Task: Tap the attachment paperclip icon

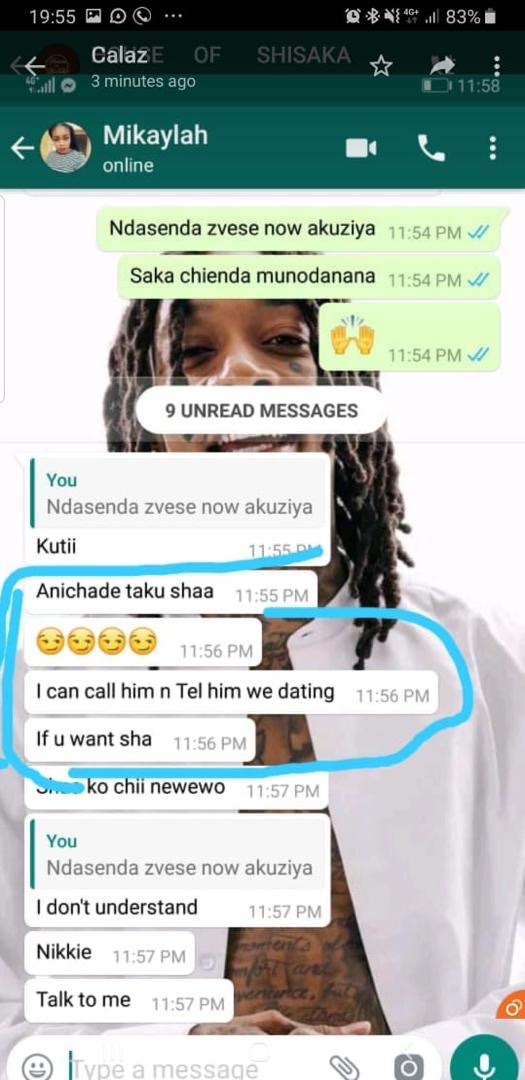Action: click(x=344, y=1067)
